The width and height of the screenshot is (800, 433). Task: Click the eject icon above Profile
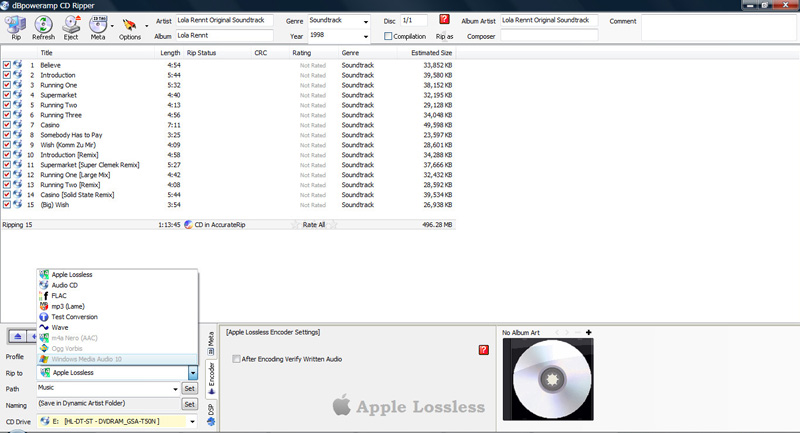17,337
